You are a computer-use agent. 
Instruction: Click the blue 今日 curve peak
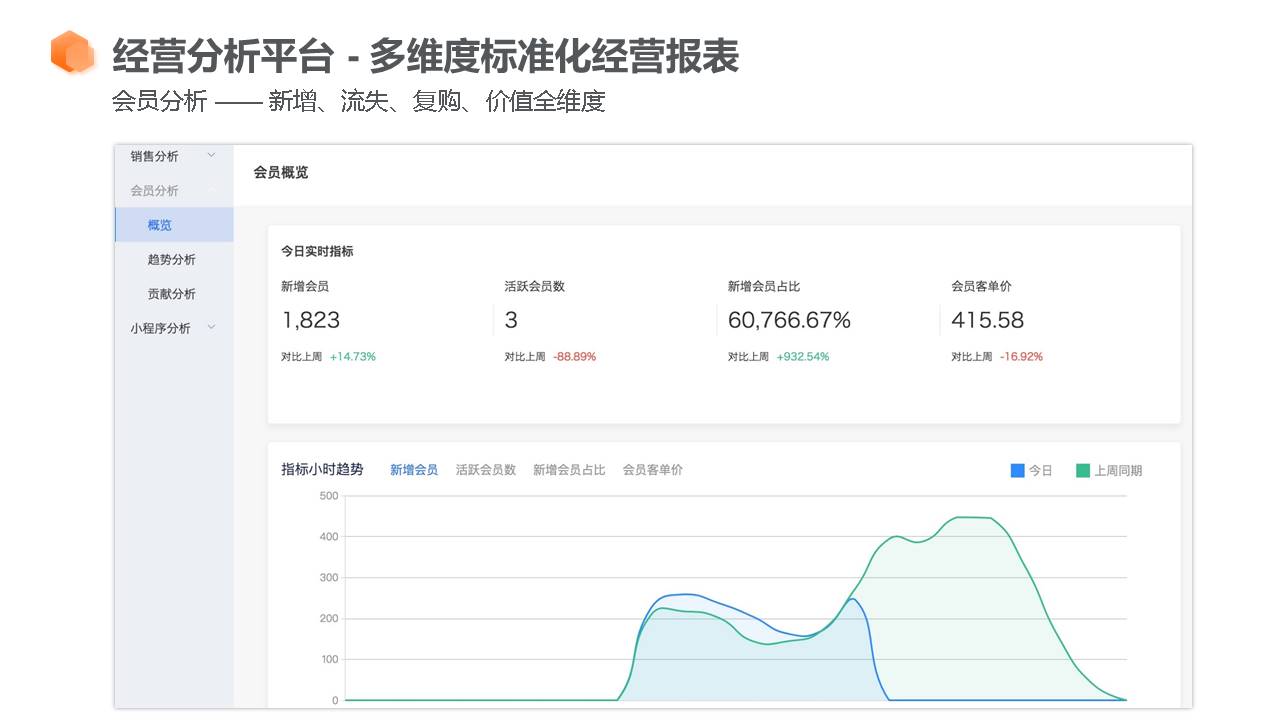click(682, 594)
